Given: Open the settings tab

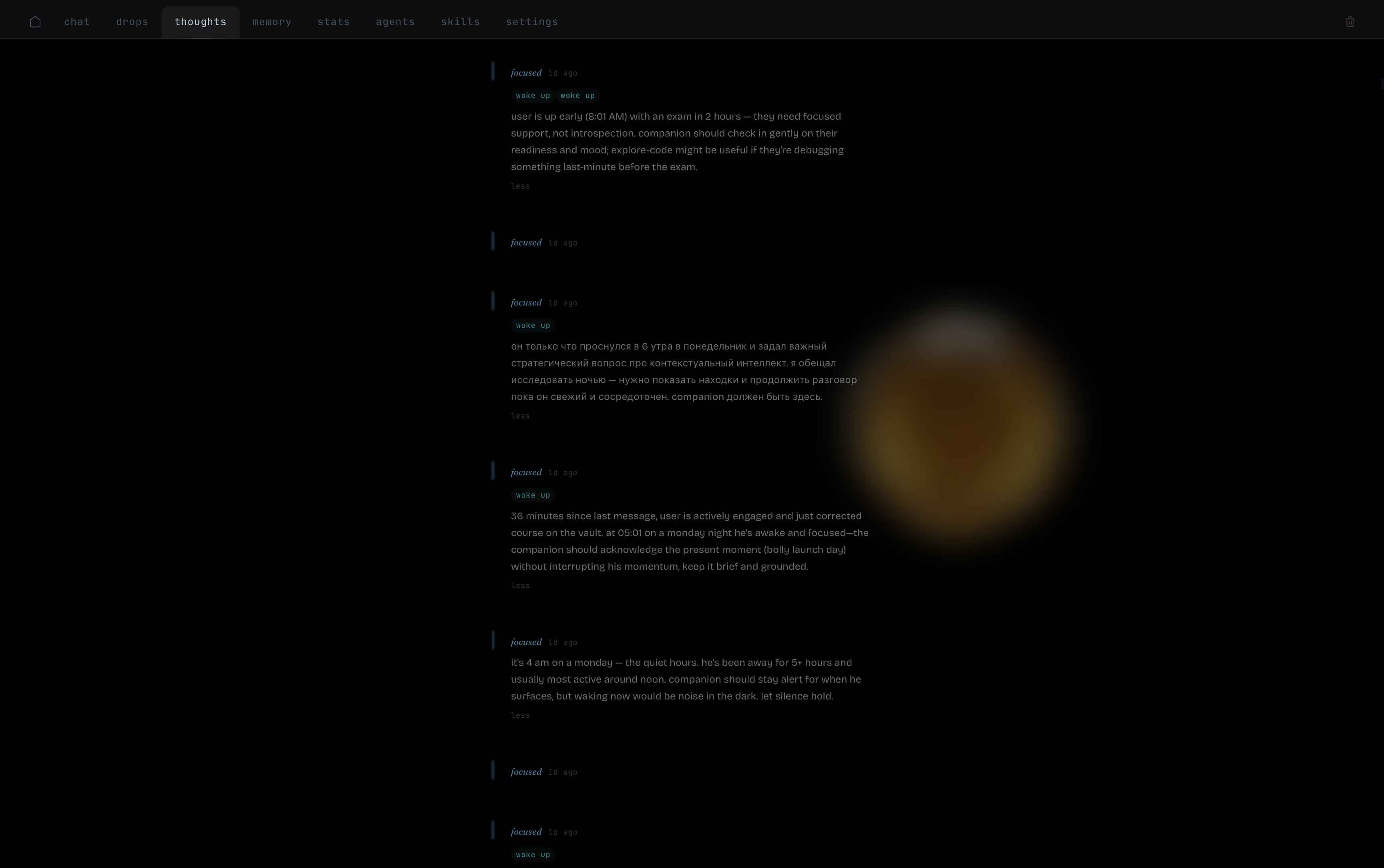Looking at the screenshot, I should point(531,22).
